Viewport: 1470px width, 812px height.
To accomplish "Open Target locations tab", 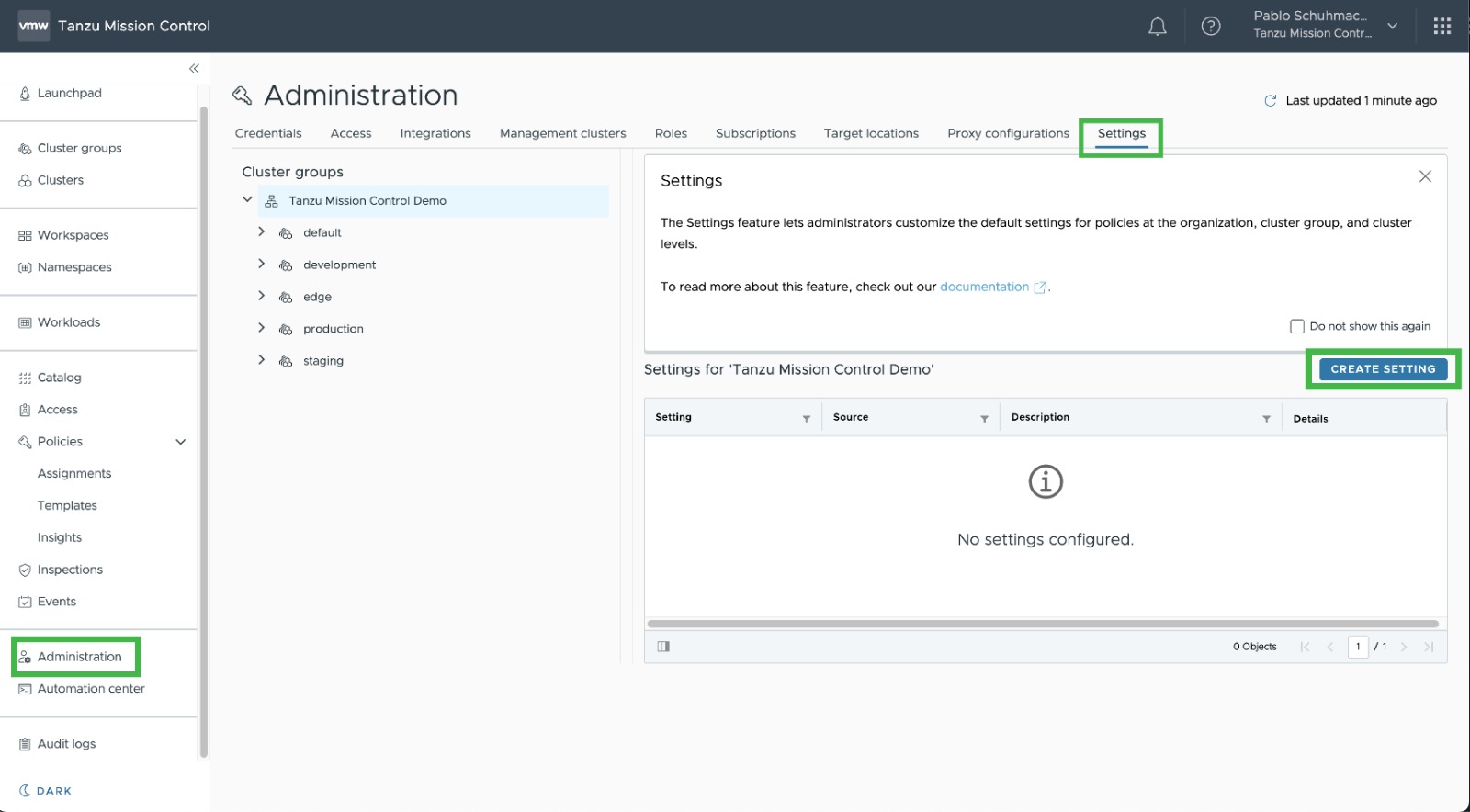I will pyautogui.click(x=871, y=133).
